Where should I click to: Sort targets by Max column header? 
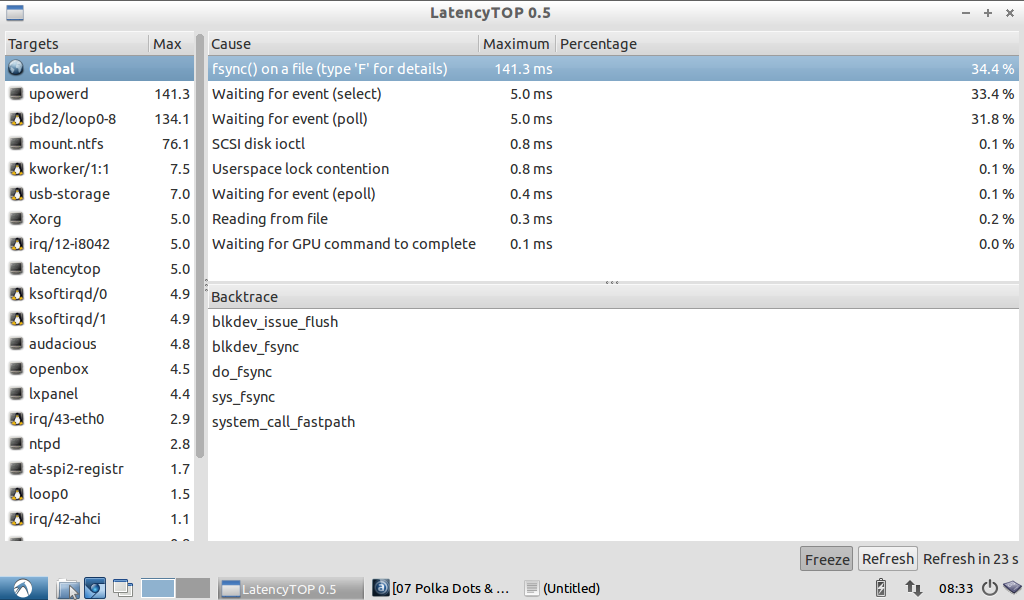171,44
